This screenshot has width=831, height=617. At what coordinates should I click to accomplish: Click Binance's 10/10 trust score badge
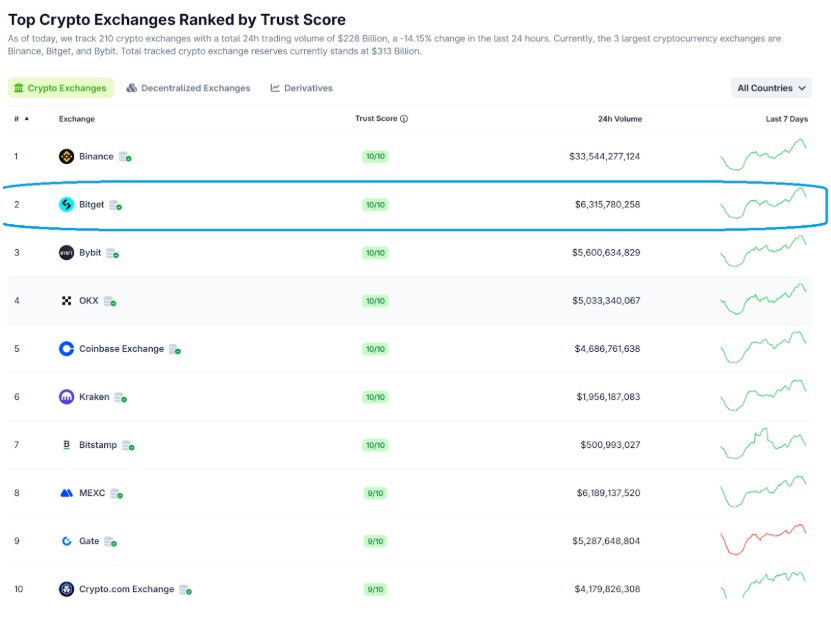point(375,156)
